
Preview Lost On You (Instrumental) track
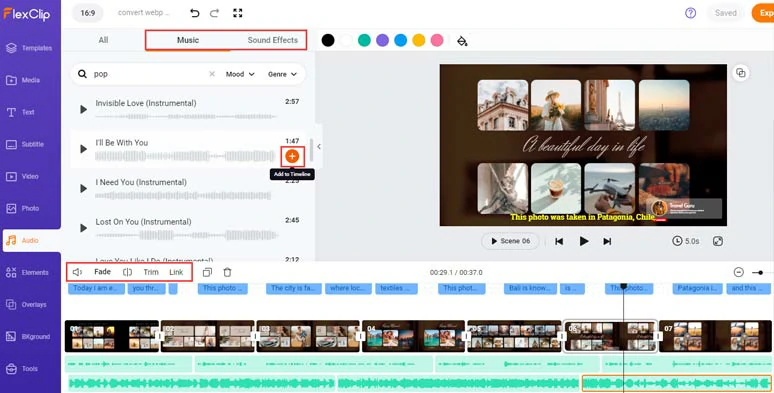coord(83,228)
